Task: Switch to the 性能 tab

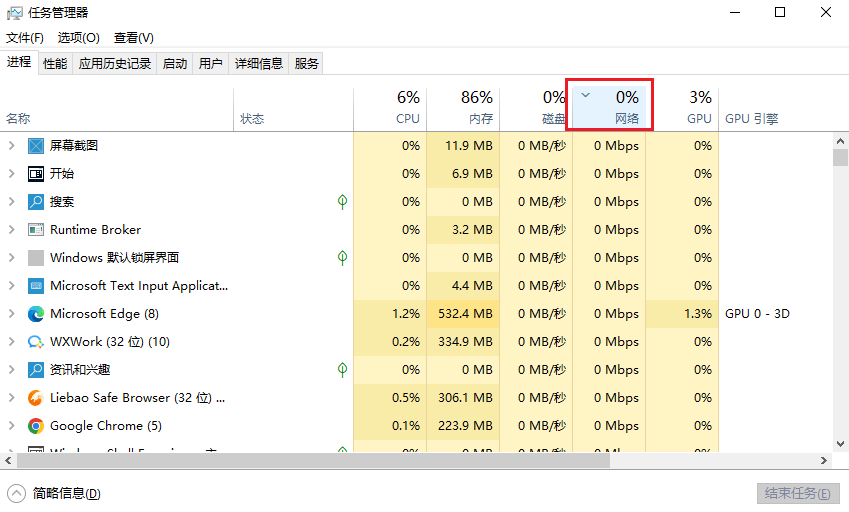Action: (55, 64)
